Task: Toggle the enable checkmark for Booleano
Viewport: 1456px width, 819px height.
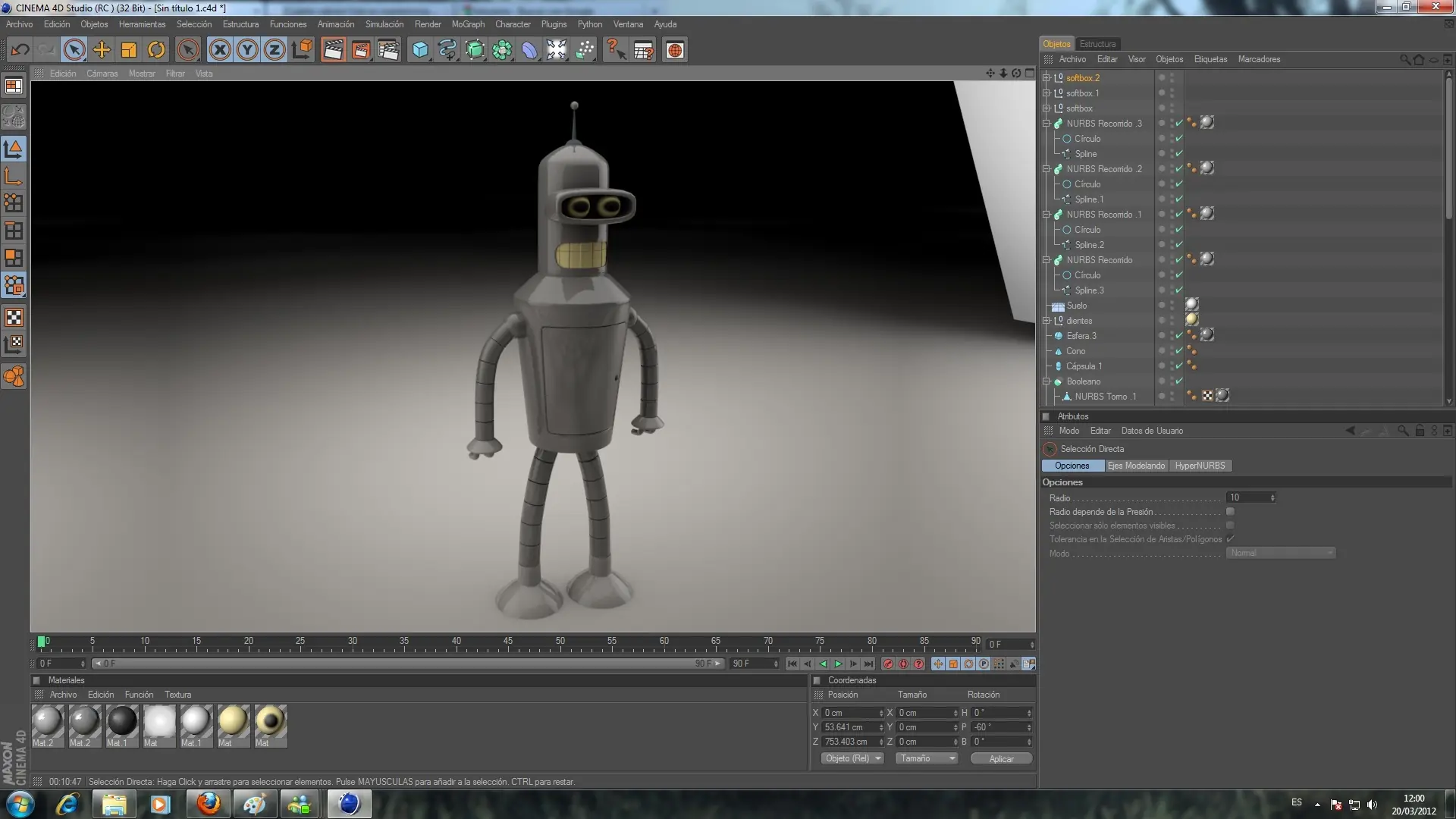Action: [x=1179, y=381]
